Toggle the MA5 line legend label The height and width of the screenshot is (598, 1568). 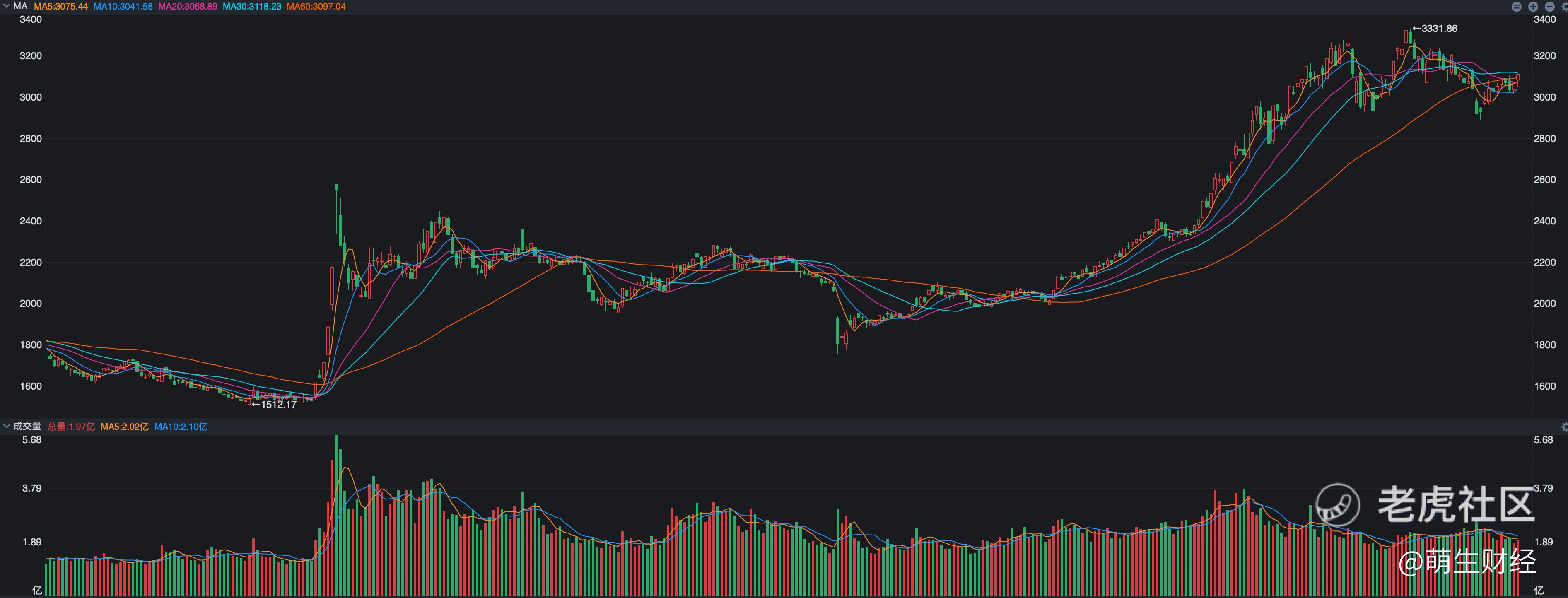[x=61, y=6]
